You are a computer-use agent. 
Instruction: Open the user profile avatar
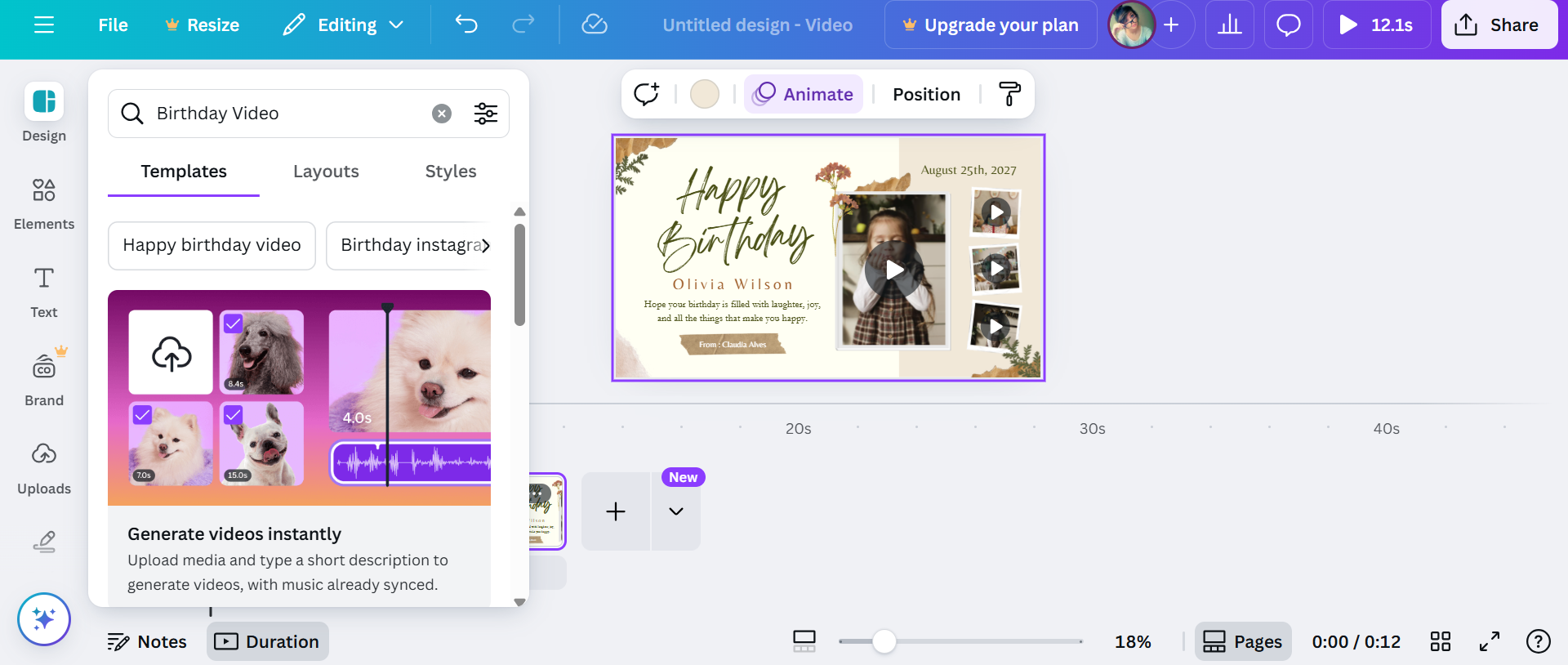click(x=1132, y=25)
